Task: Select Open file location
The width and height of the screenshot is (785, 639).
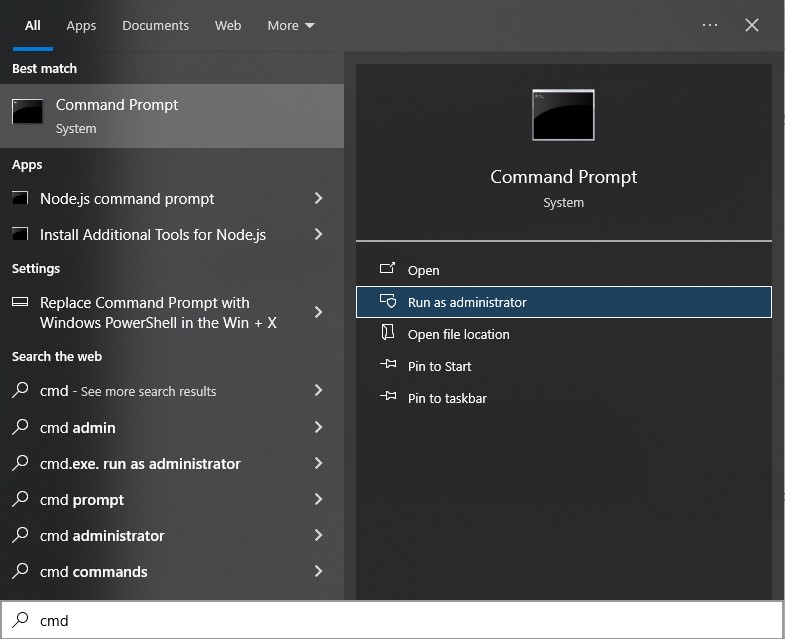Action: click(x=564, y=334)
